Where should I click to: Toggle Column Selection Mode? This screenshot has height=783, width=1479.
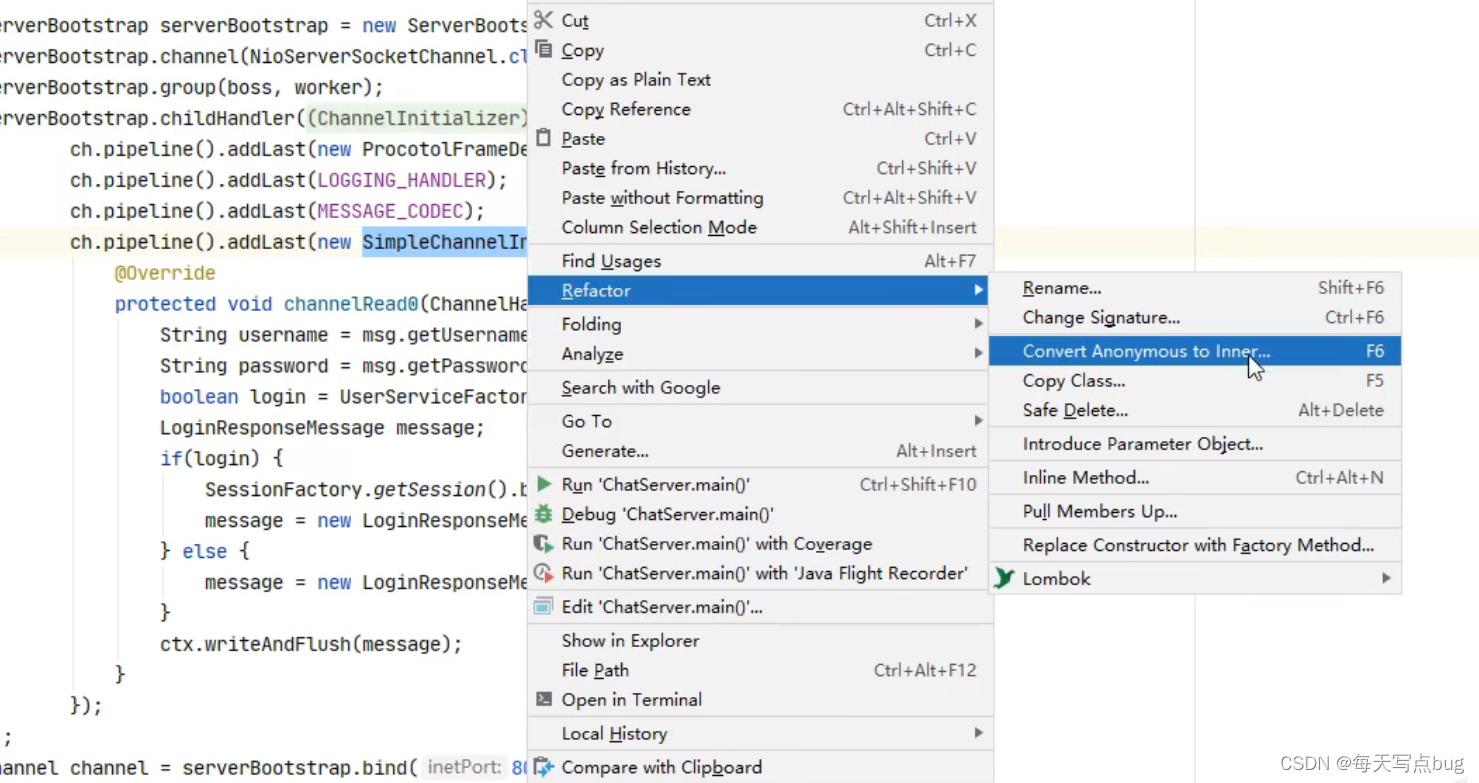click(760, 227)
